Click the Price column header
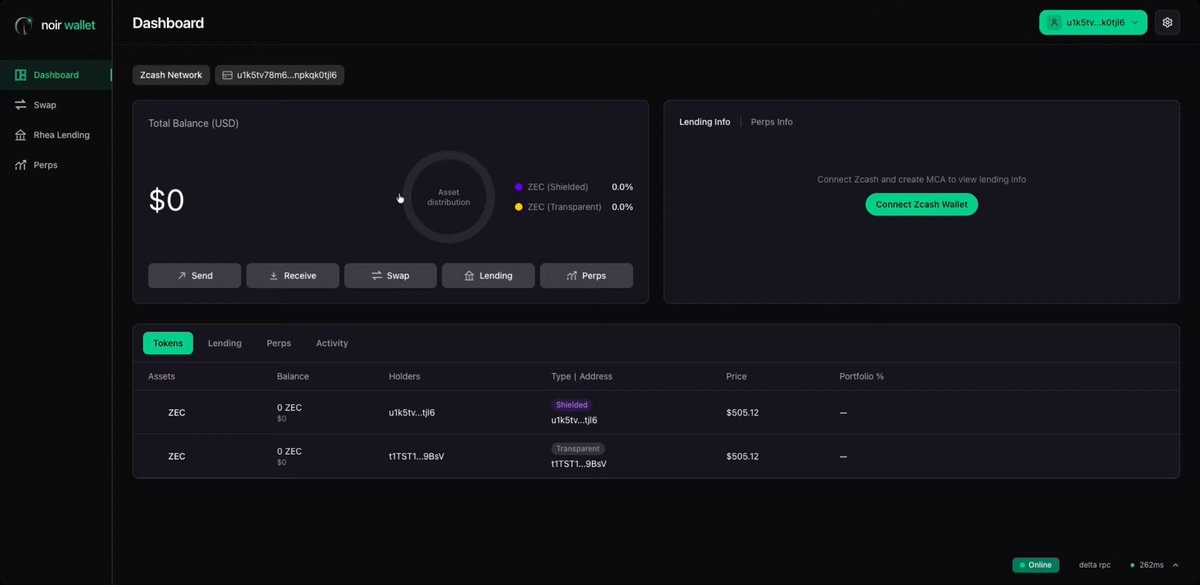1200x585 pixels. pos(736,376)
